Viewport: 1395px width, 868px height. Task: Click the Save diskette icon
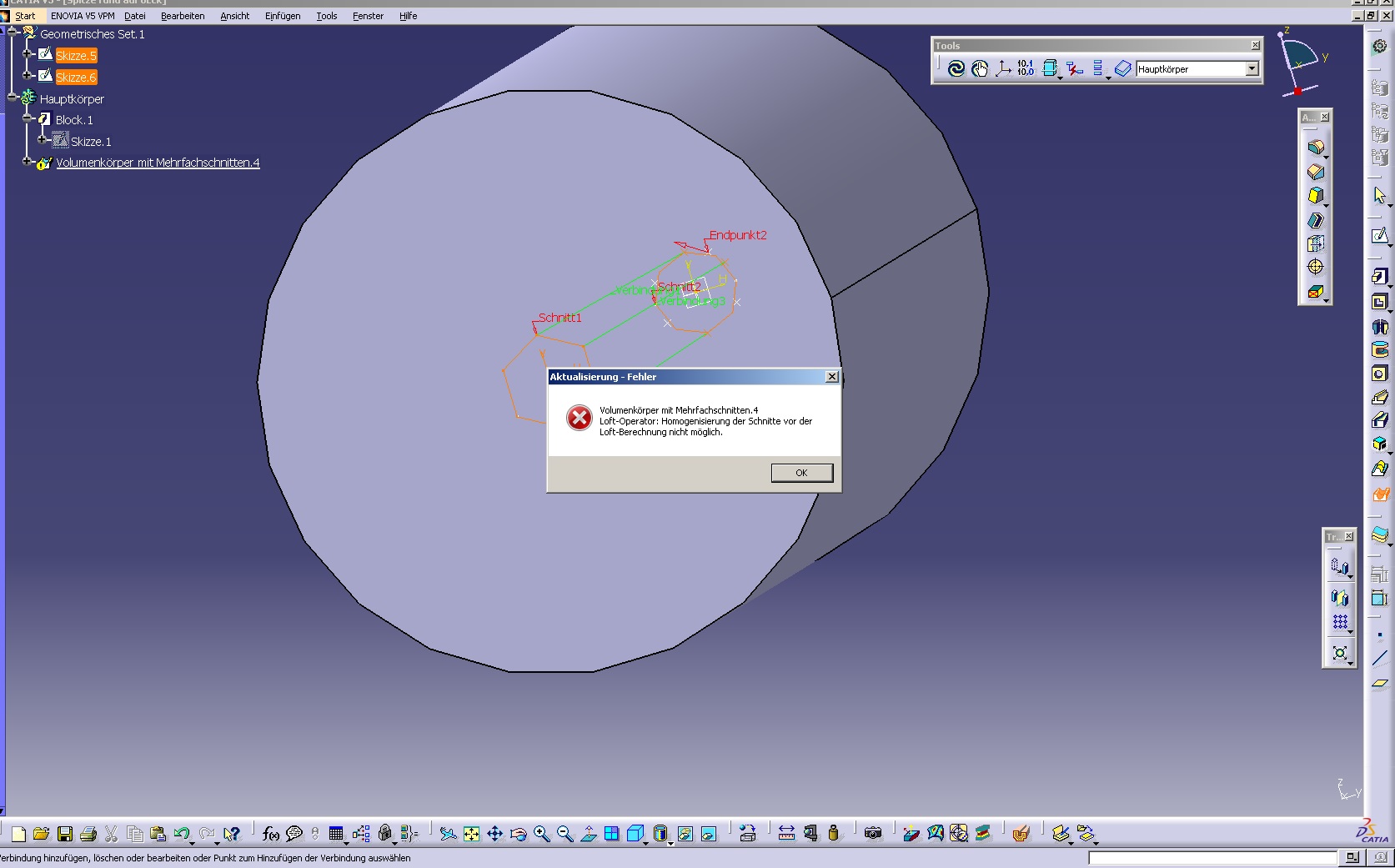point(65,834)
